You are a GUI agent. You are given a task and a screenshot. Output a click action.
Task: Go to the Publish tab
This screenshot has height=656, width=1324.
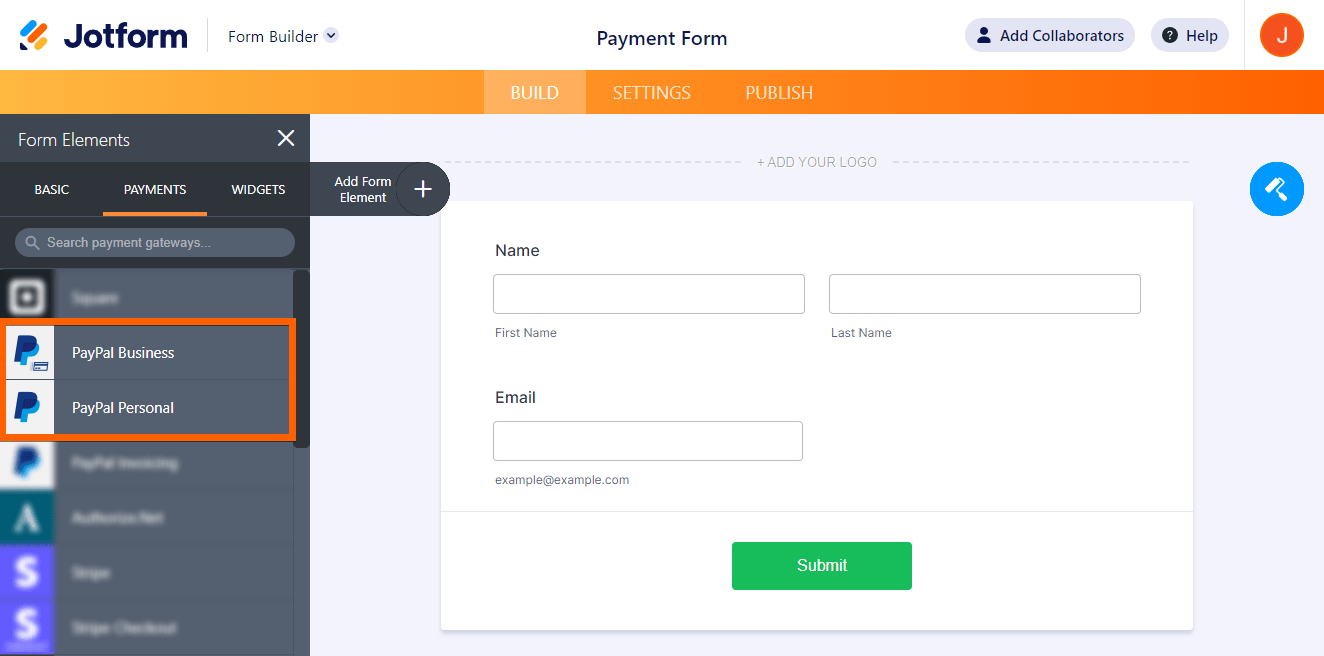click(x=778, y=93)
